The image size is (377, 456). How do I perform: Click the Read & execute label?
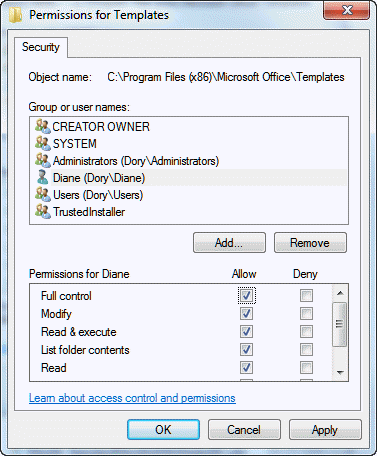click(x=79, y=332)
